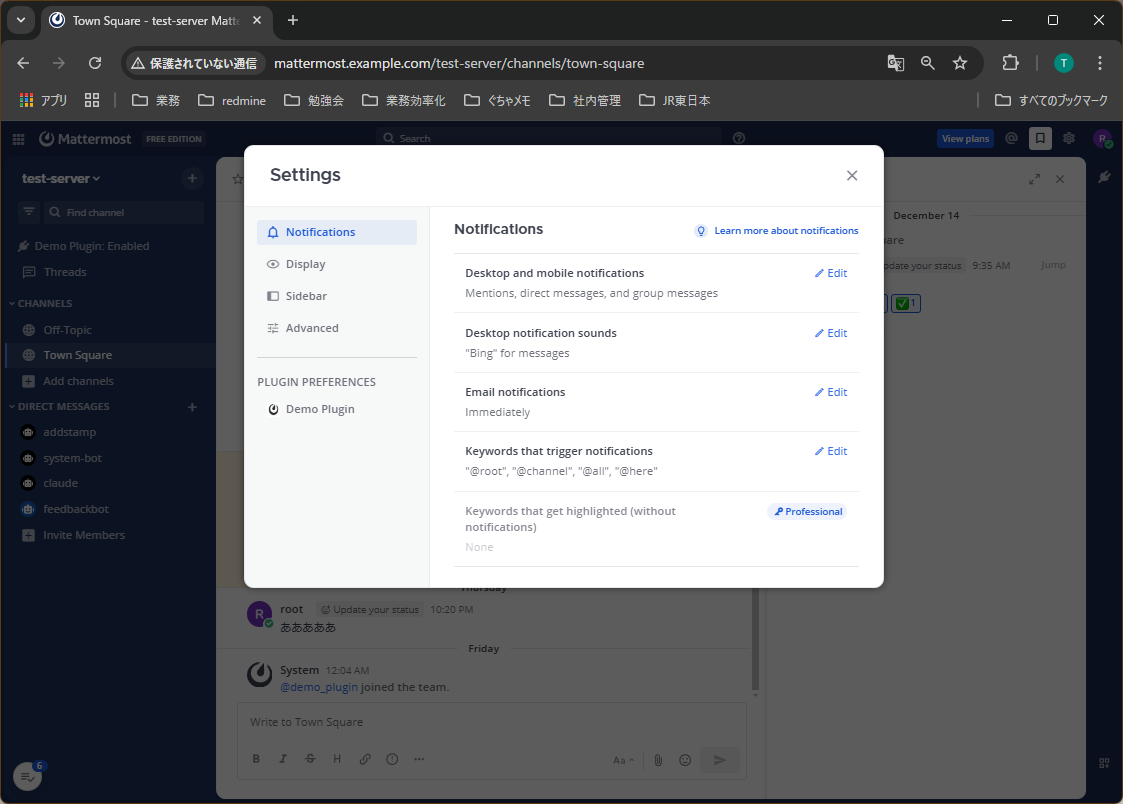Click the @demo_plugin mention link

[319, 687]
